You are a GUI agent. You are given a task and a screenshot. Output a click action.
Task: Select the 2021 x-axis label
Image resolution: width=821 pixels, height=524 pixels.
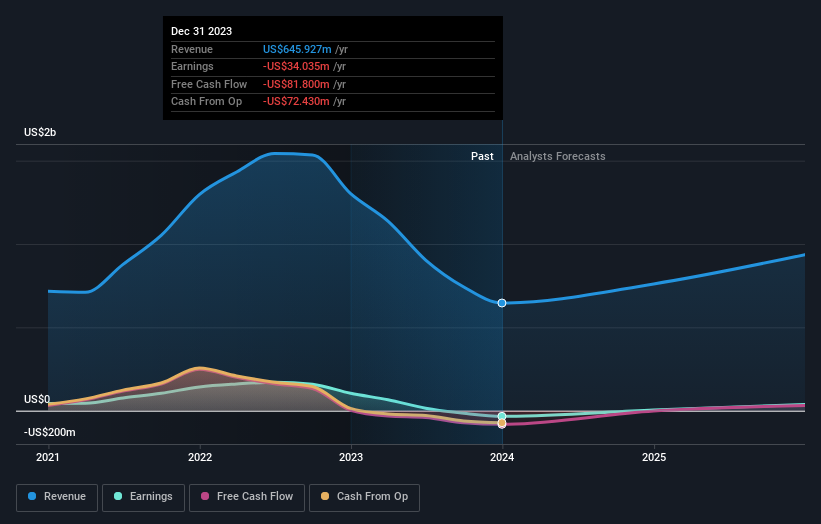coord(48,458)
